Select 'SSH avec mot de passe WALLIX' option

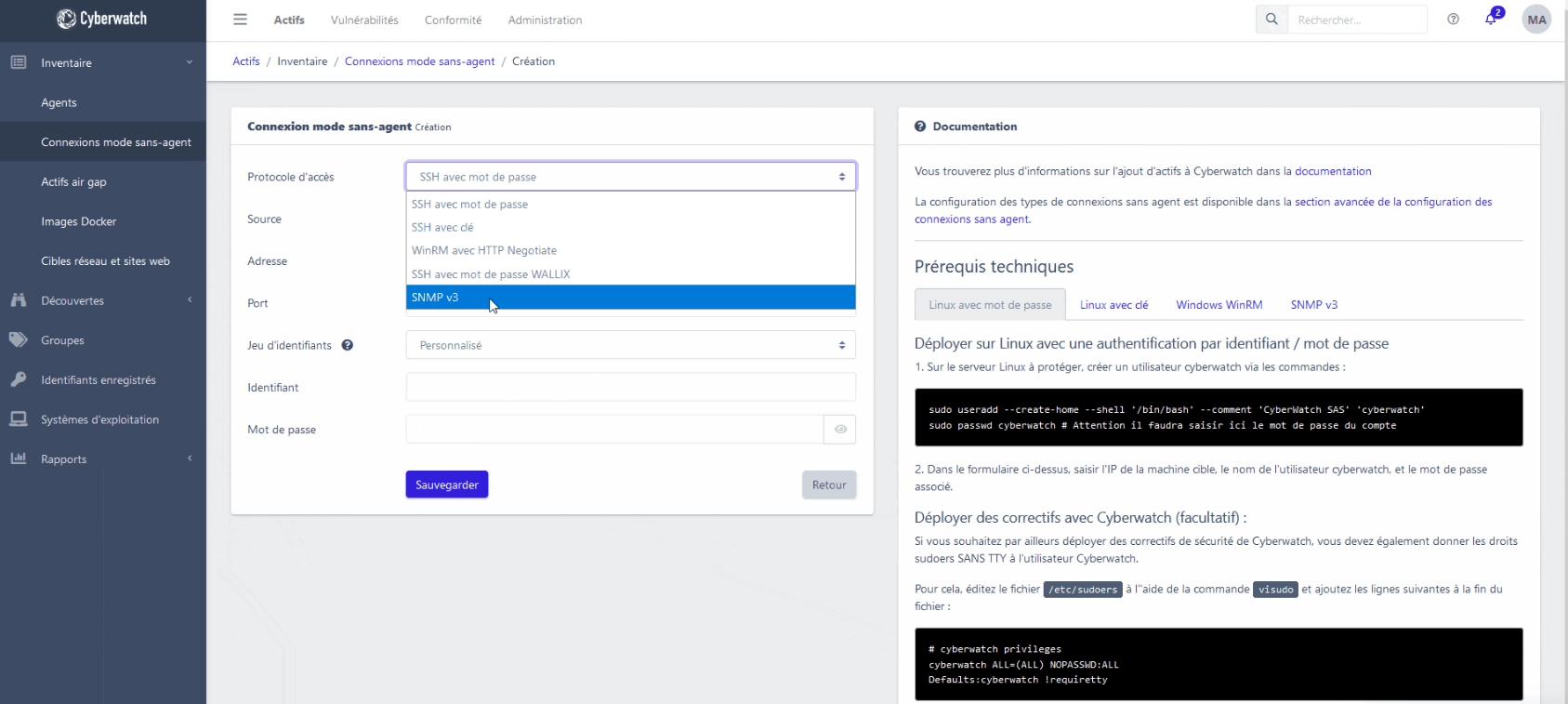tap(631, 274)
